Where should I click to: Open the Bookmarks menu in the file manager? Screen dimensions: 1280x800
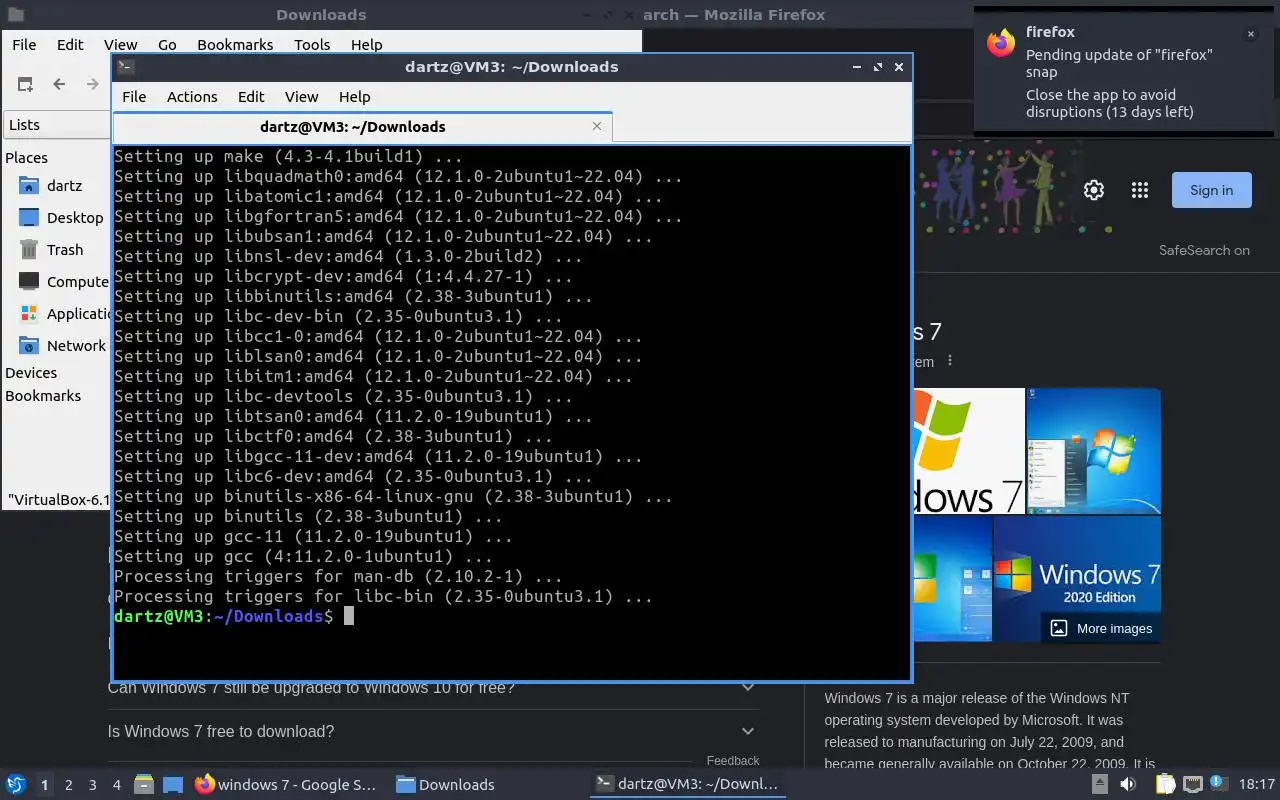coord(235,44)
